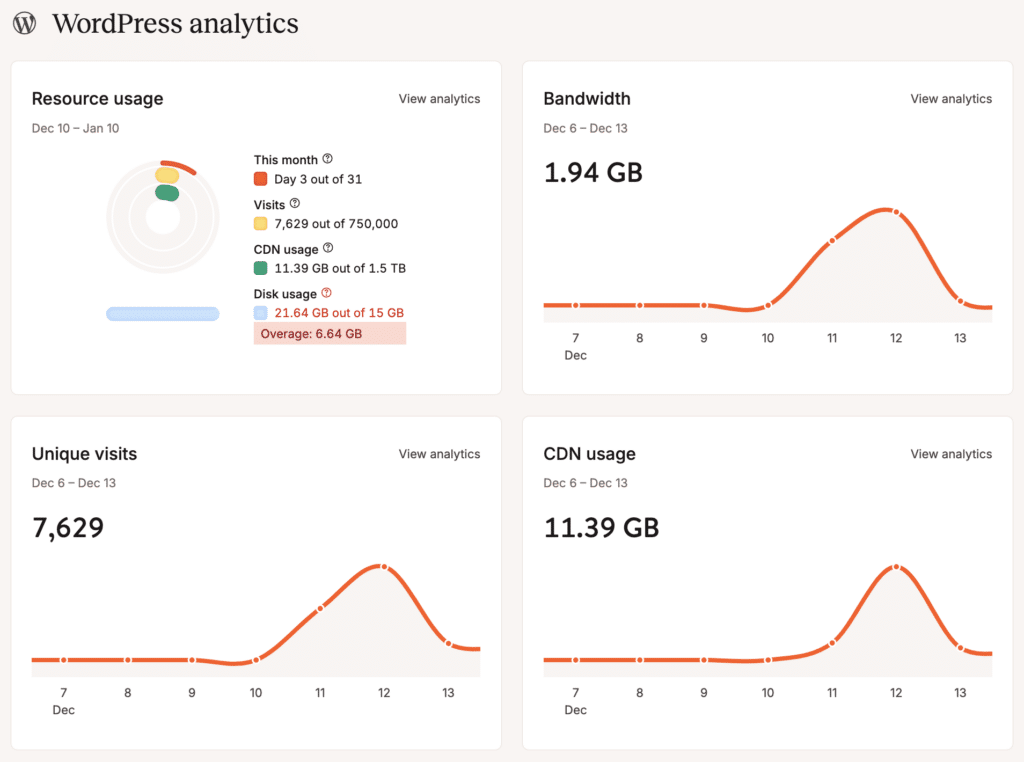Open View analytics in CDN usage card
Viewport: 1024px width, 762px height.
click(x=951, y=453)
